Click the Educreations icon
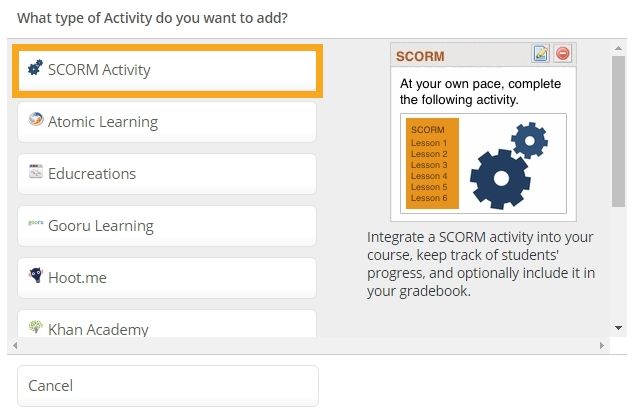The width and height of the screenshot is (635, 415). click(x=36, y=171)
